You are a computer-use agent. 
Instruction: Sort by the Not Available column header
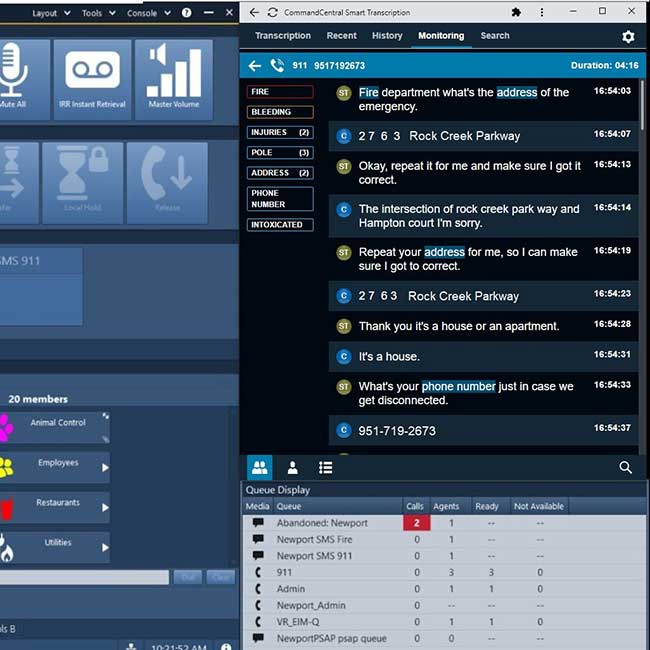(539, 506)
